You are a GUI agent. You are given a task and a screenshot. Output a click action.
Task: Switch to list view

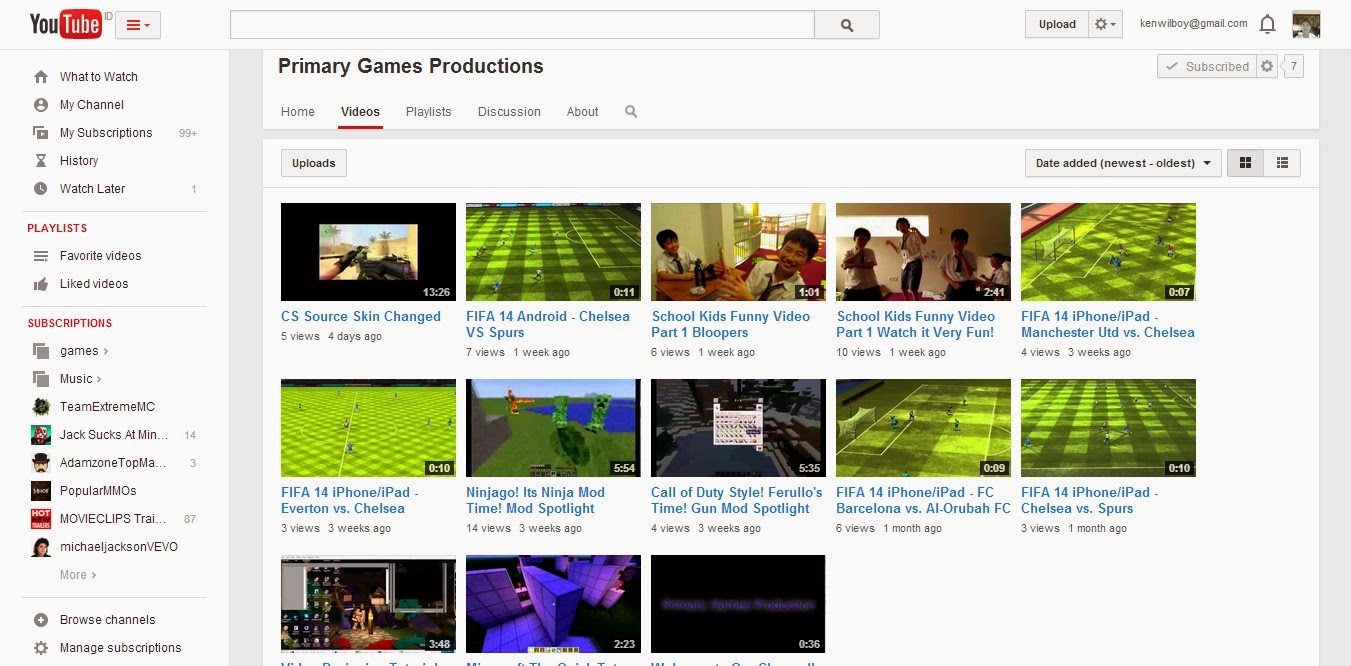(x=1282, y=163)
